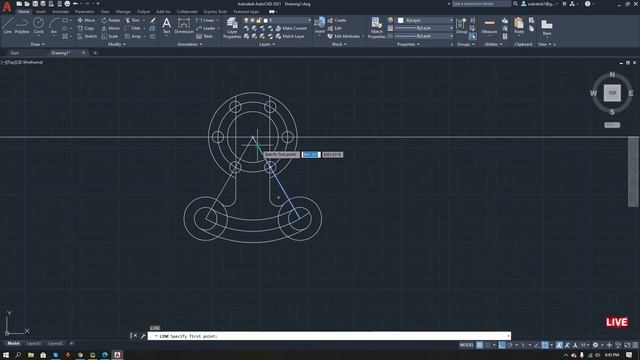Click Edit Attributes button
The width and height of the screenshot is (640, 360).
344,36
